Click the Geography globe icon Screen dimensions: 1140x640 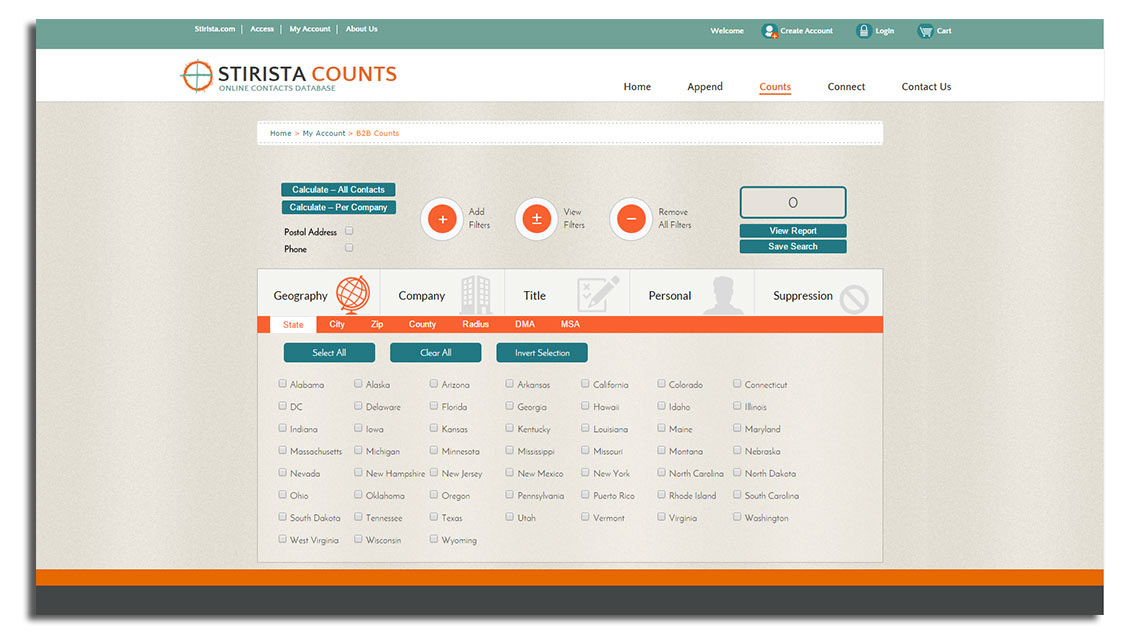point(353,295)
